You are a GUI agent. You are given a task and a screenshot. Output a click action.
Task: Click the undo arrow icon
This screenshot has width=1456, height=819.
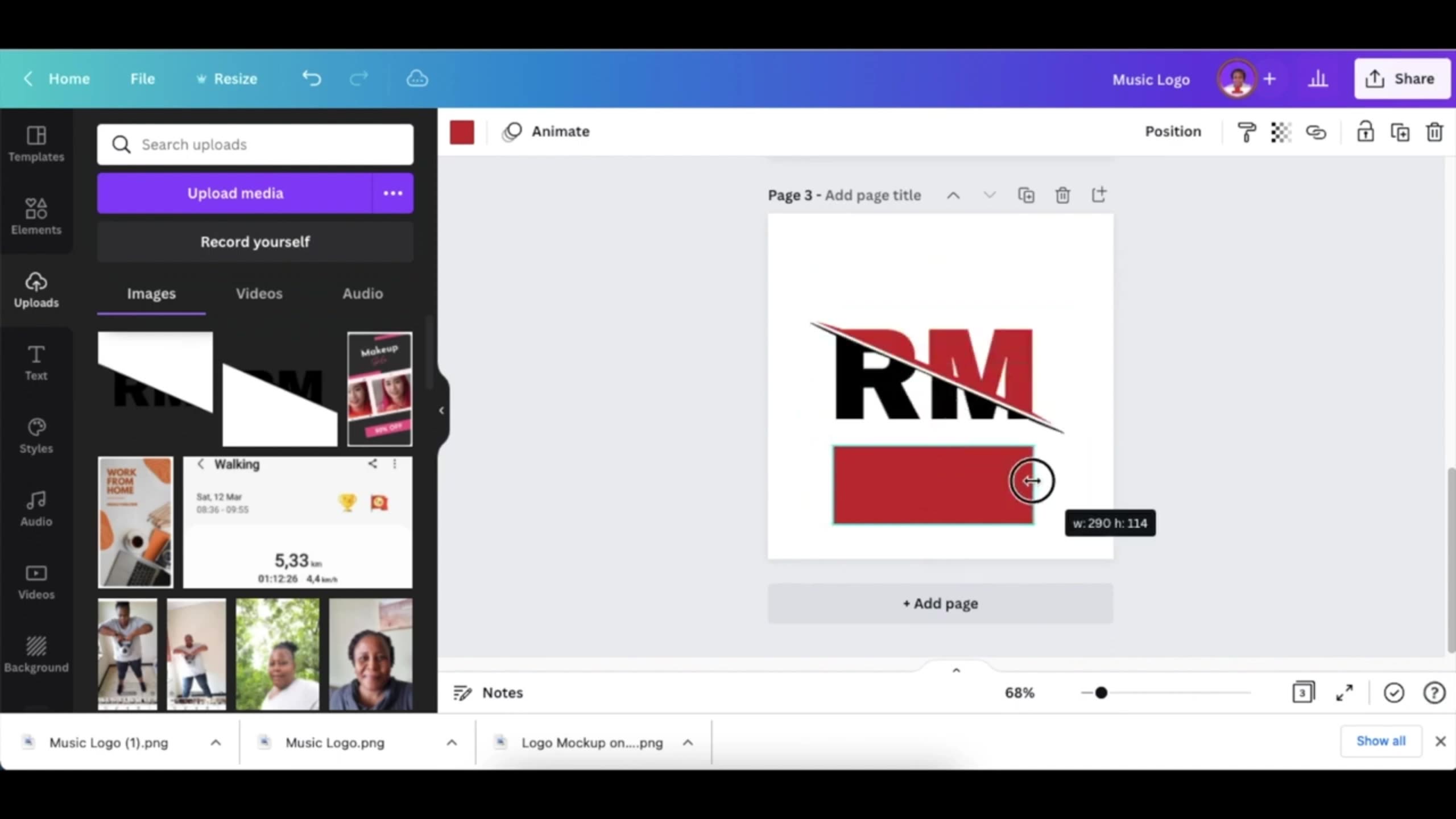click(x=311, y=78)
